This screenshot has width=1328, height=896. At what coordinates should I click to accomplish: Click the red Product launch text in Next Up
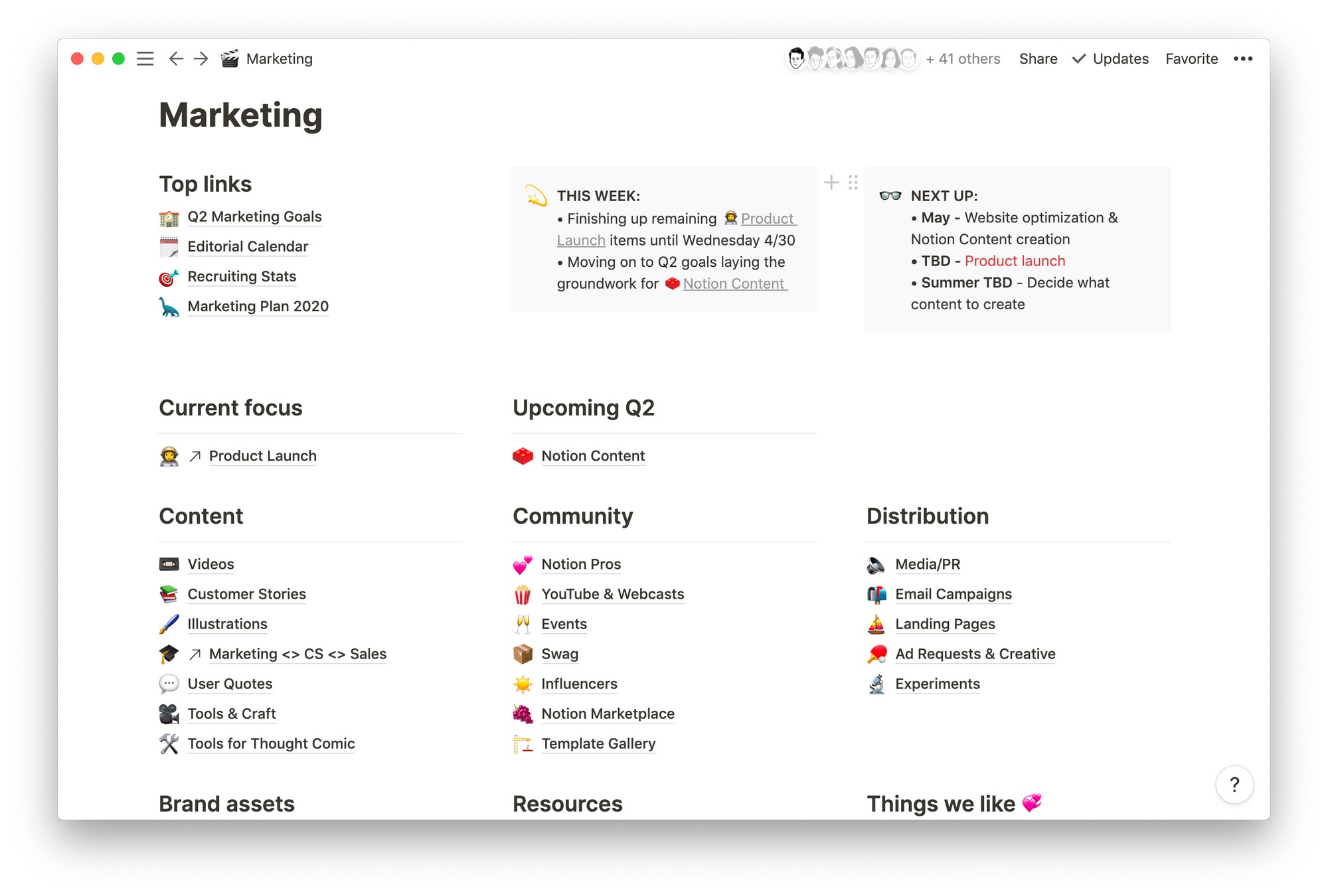1015,261
